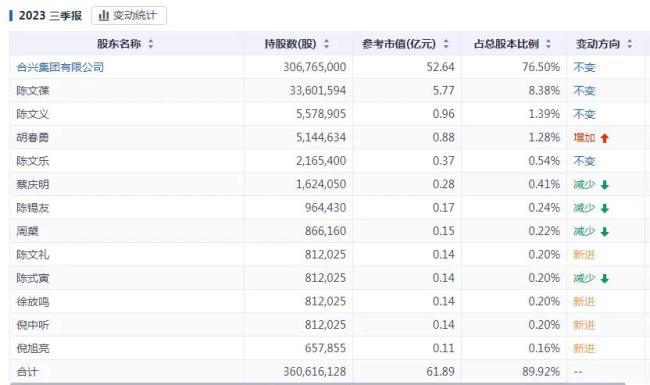Click horizontal scrollbar below the table
The image size is (650, 385).
(x=317, y=384)
